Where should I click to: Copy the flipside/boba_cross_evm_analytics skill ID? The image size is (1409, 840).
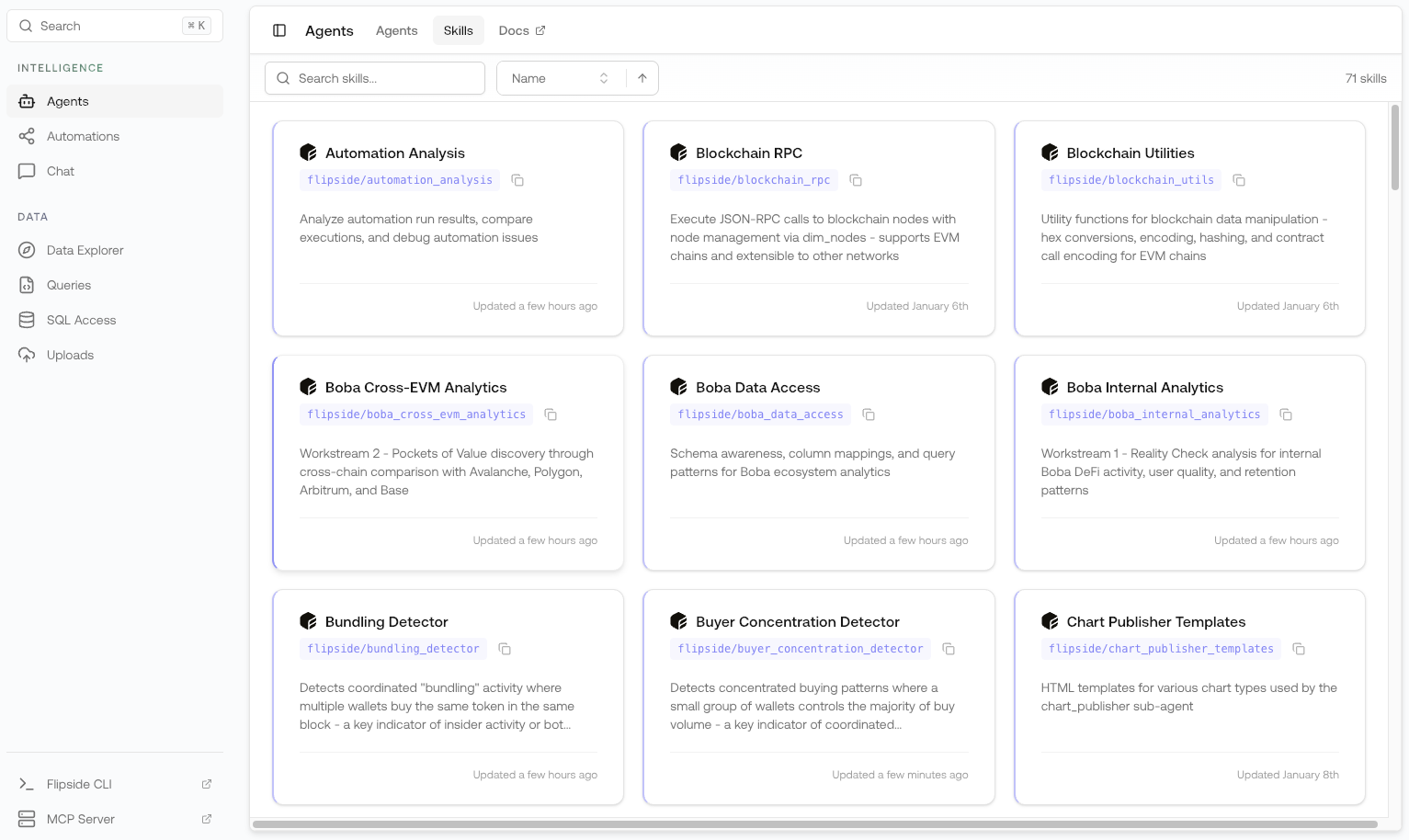(551, 414)
